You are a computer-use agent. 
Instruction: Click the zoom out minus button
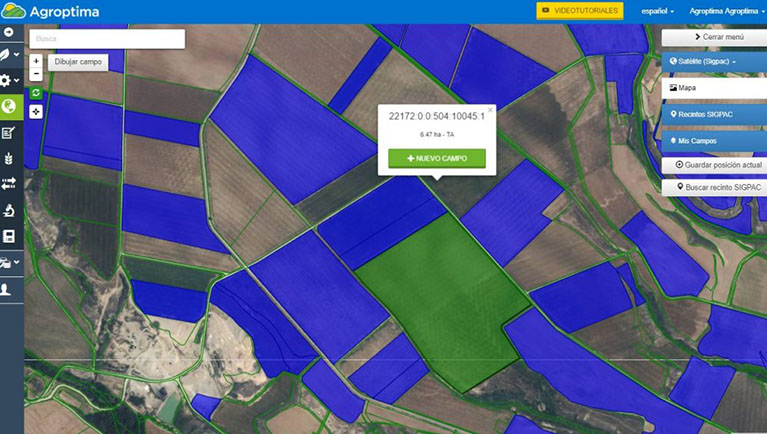(x=36, y=74)
